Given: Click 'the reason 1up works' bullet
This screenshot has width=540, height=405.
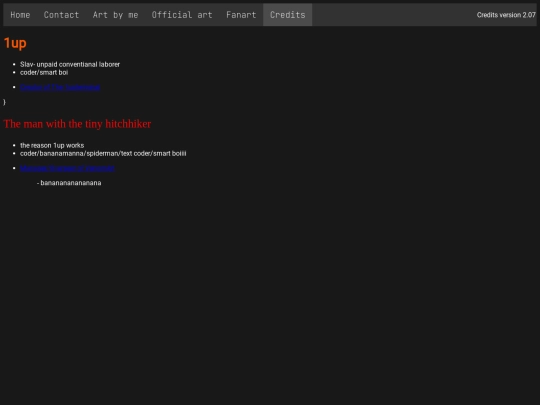Looking at the screenshot, I should (x=52, y=145).
